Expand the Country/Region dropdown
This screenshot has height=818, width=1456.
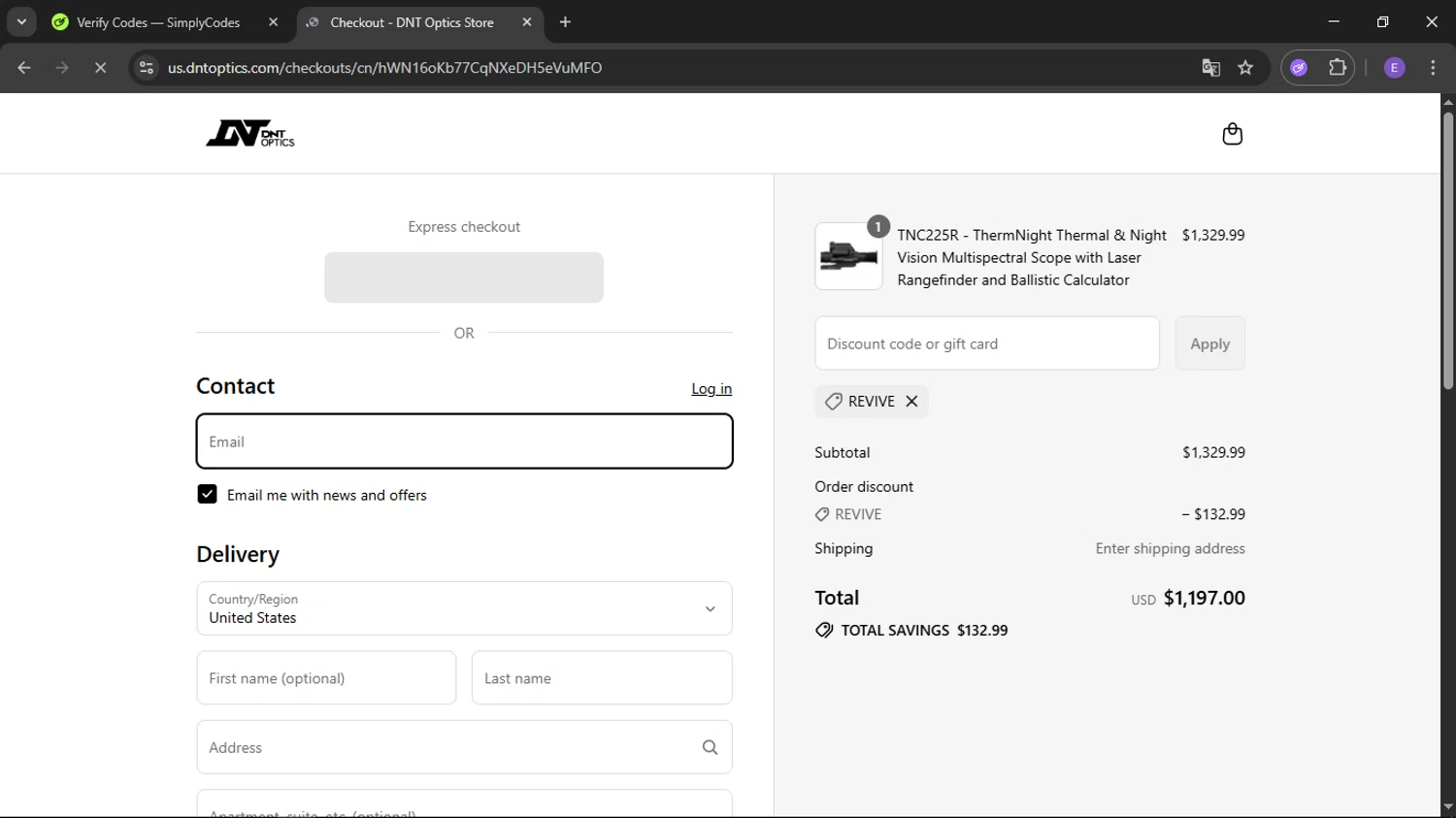(x=464, y=608)
